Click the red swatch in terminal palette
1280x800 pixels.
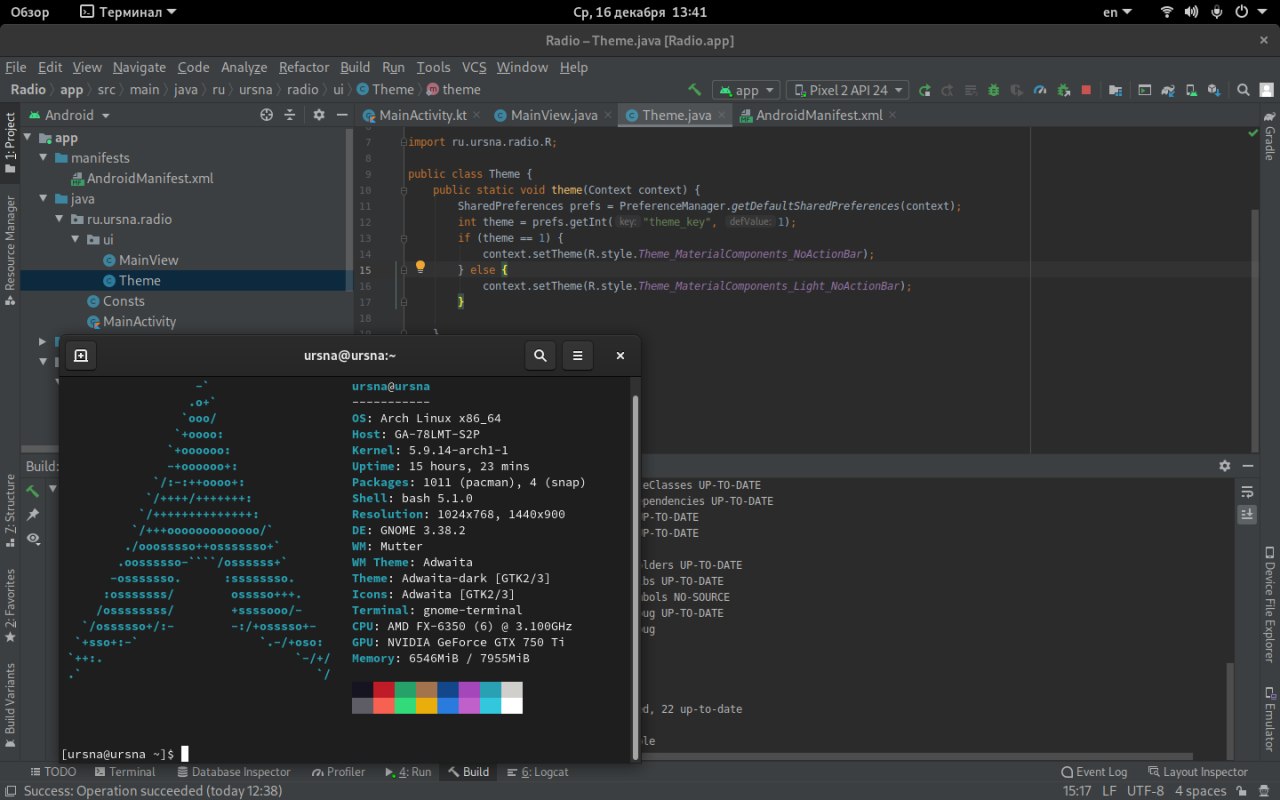[x=384, y=690]
